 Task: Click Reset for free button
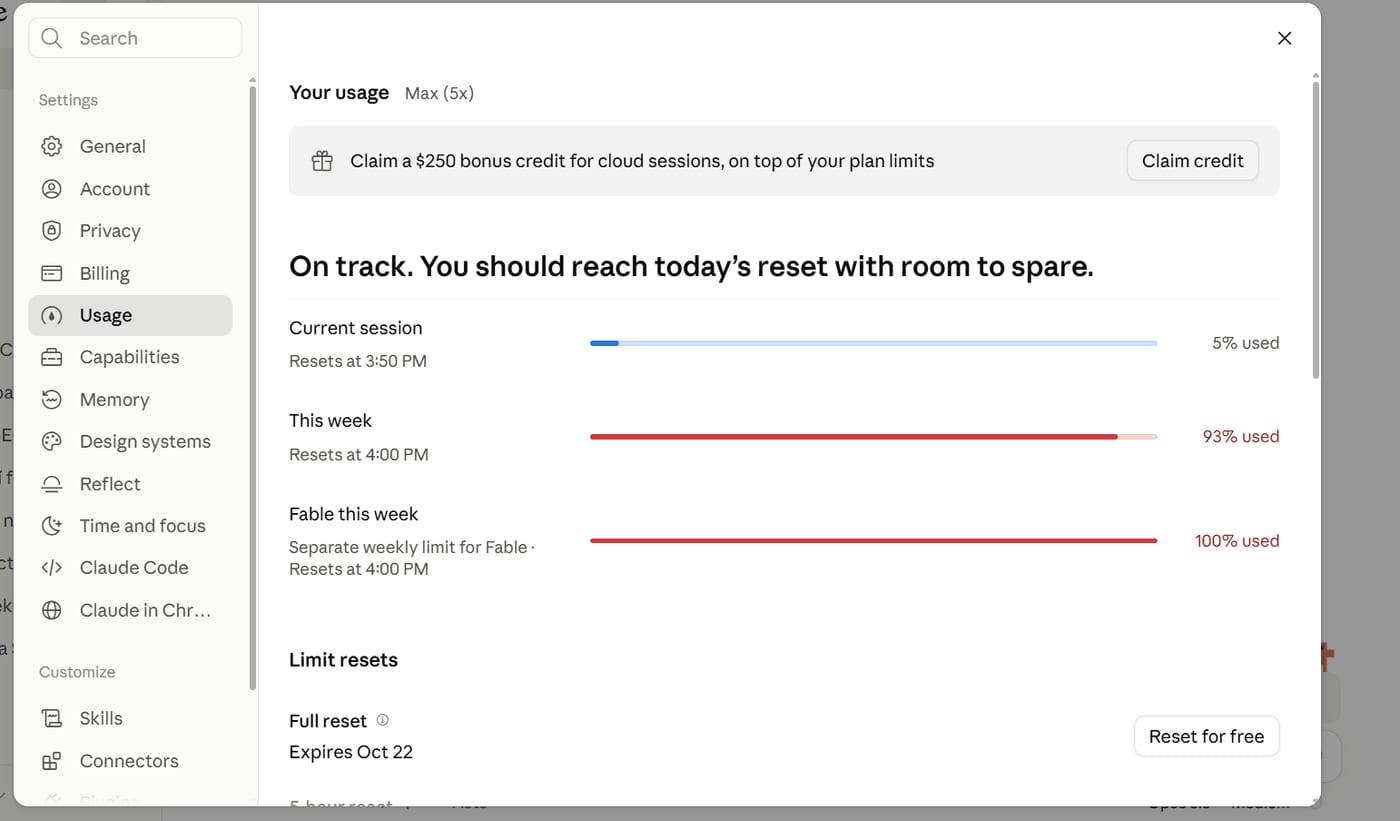tap(1206, 736)
